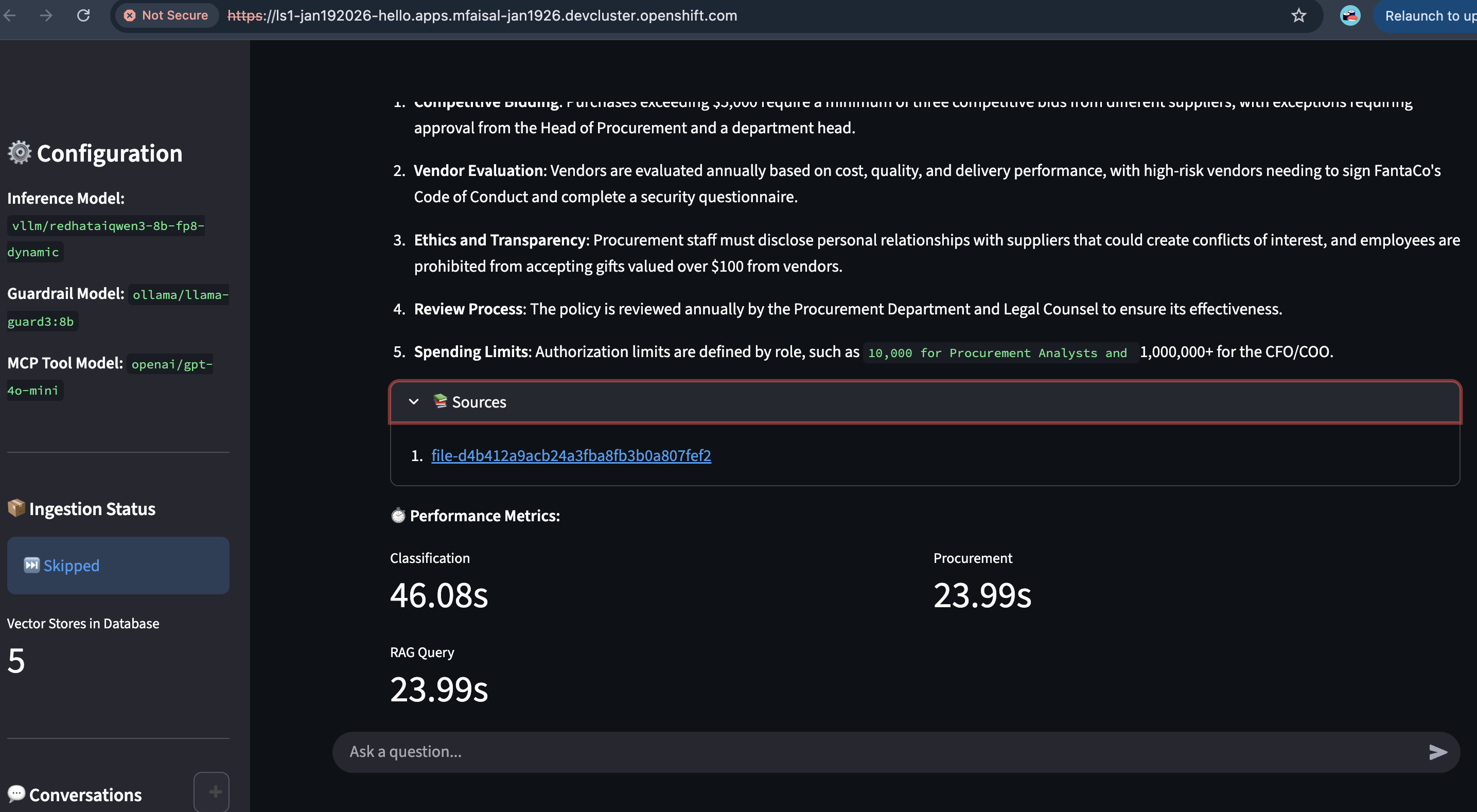
Task: Click the Skipped ingestion status box
Action: [118, 566]
